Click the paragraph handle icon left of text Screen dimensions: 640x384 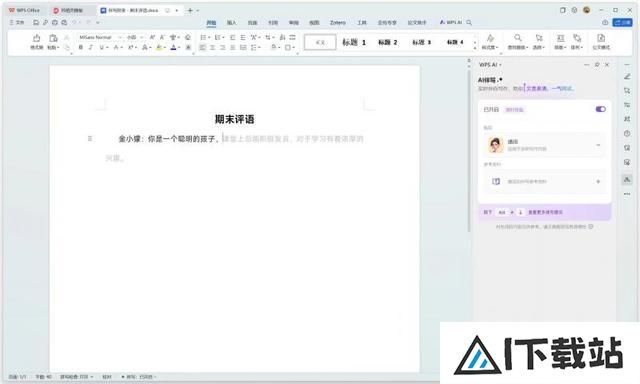pyautogui.click(x=90, y=139)
